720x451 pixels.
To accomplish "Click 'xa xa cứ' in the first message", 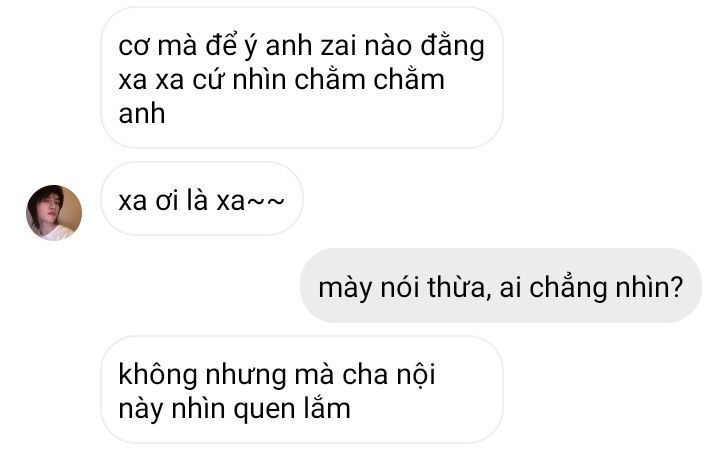I will tap(171, 80).
